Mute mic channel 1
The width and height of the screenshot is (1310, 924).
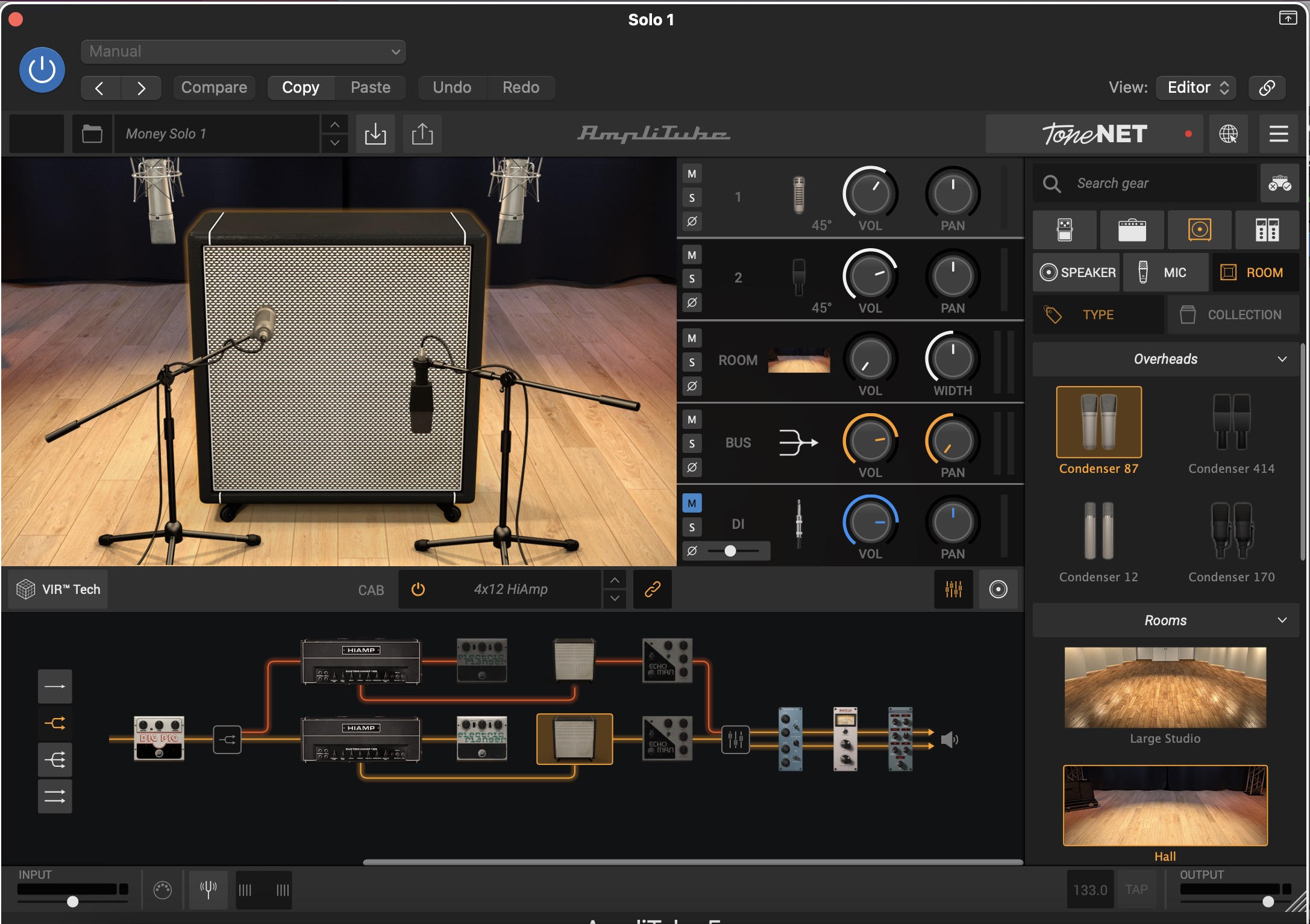pyautogui.click(x=692, y=174)
